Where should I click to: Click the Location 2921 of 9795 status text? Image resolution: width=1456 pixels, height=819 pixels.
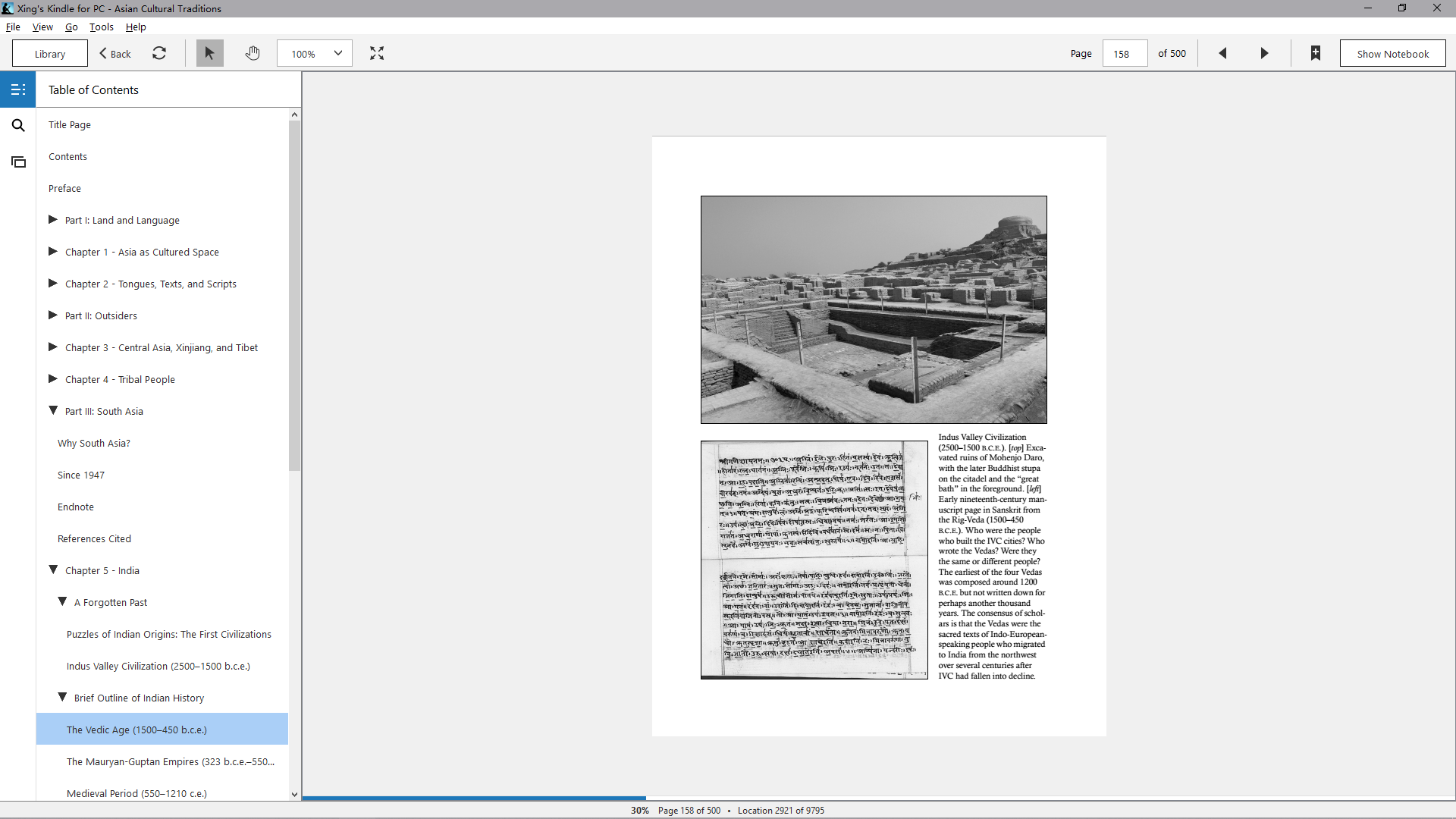[x=780, y=810]
